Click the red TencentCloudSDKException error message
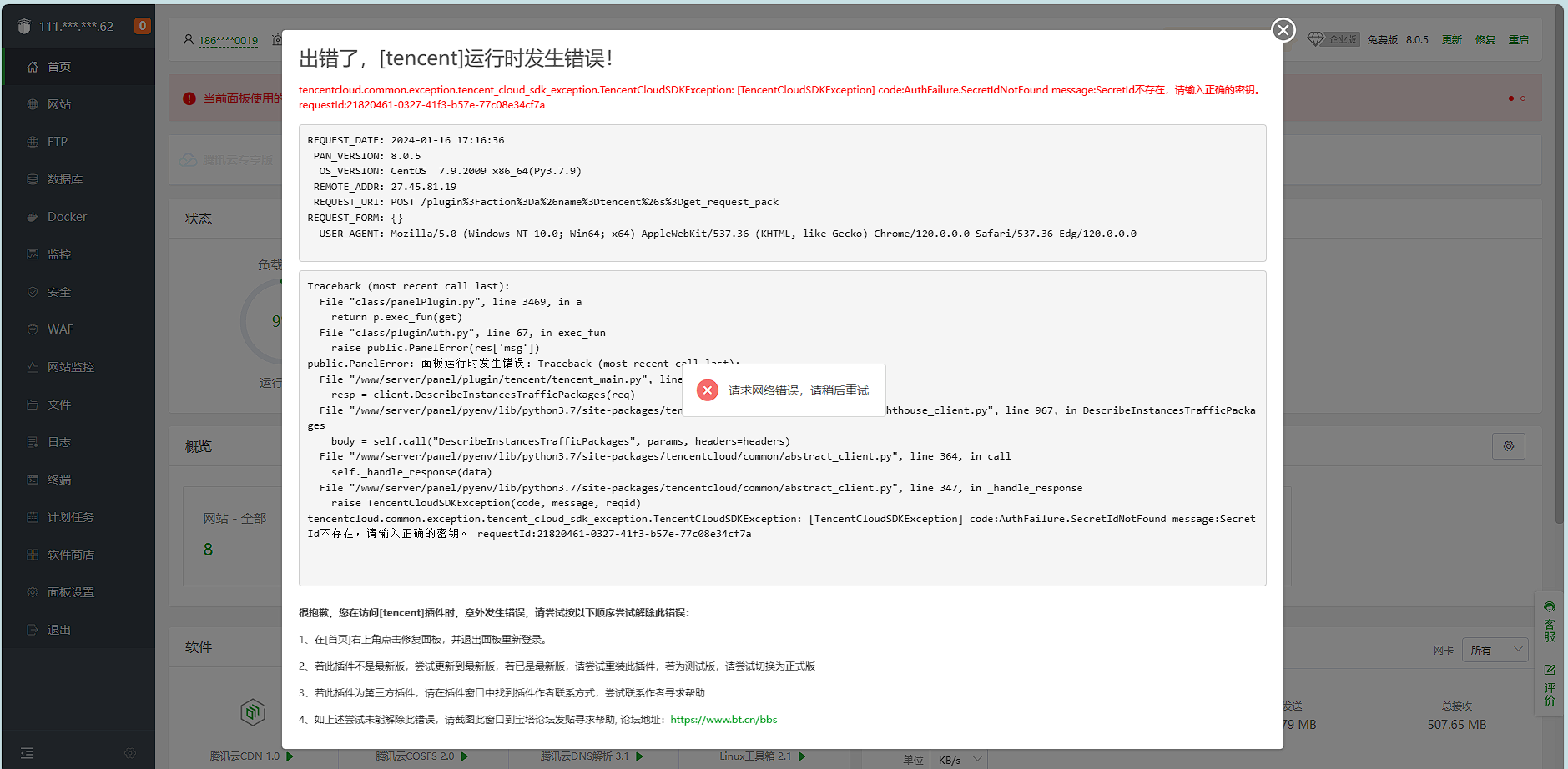Viewport: 1568px width, 769px height. click(x=781, y=97)
